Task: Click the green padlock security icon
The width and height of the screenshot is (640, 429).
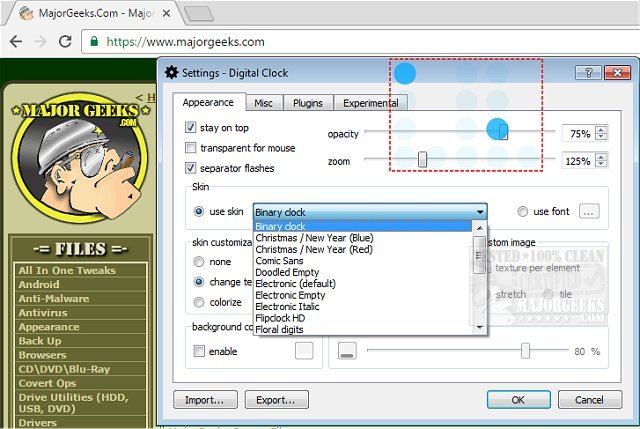Action: click(94, 41)
